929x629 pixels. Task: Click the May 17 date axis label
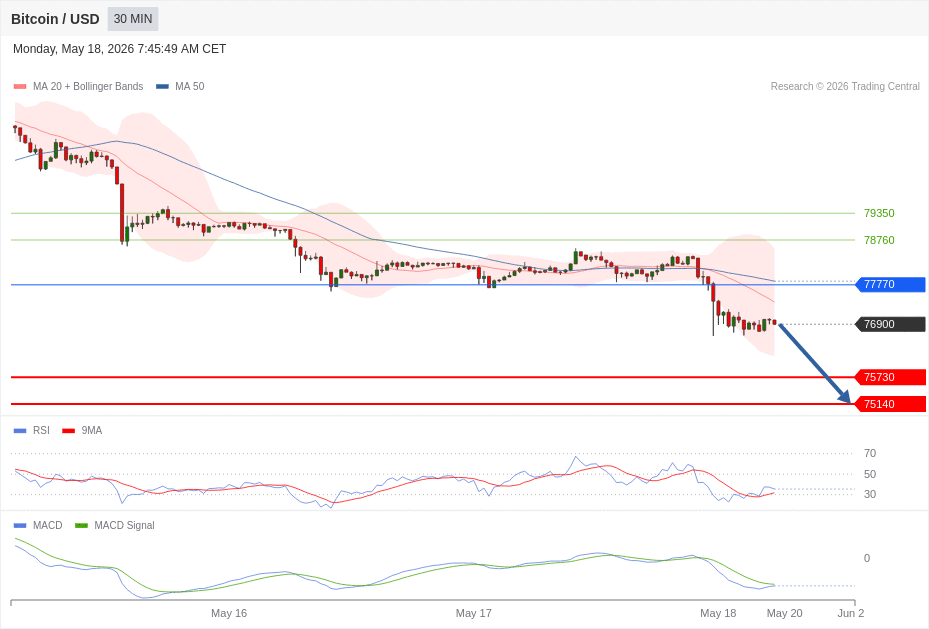click(473, 613)
